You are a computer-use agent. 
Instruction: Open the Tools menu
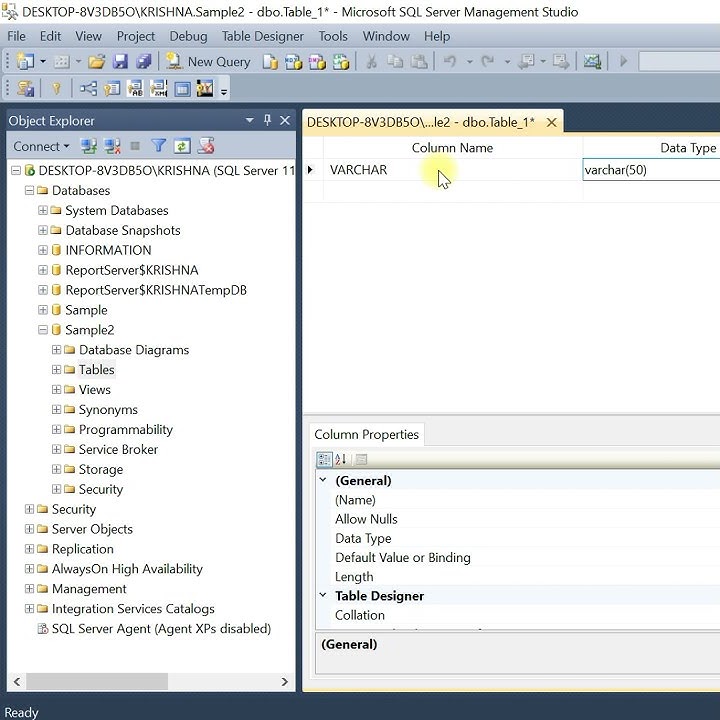coord(333,36)
